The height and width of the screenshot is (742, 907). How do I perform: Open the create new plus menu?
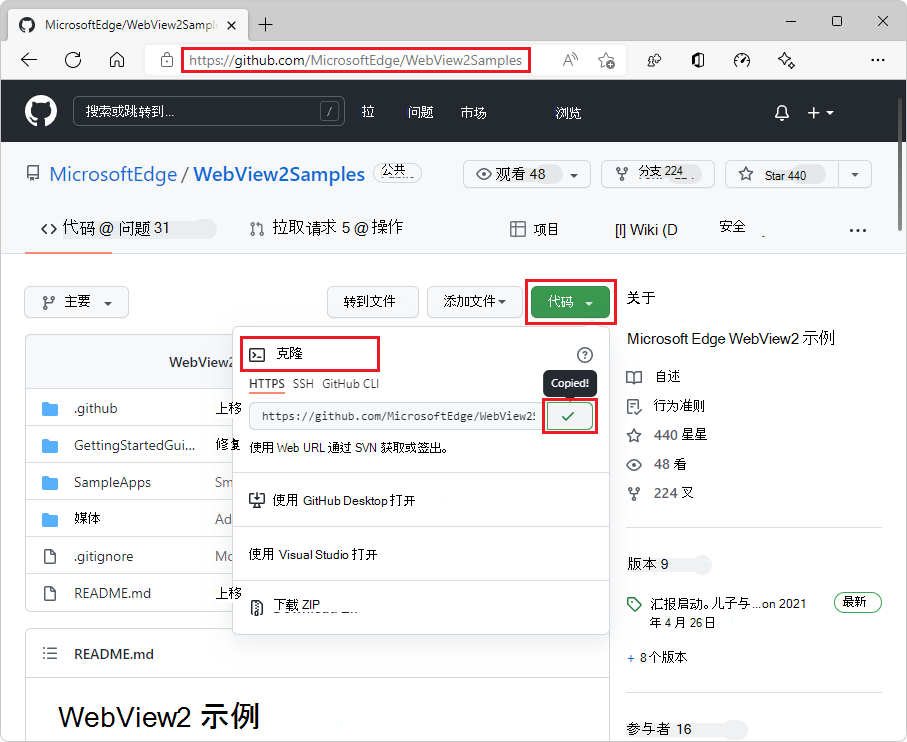click(x=820, y=112)
